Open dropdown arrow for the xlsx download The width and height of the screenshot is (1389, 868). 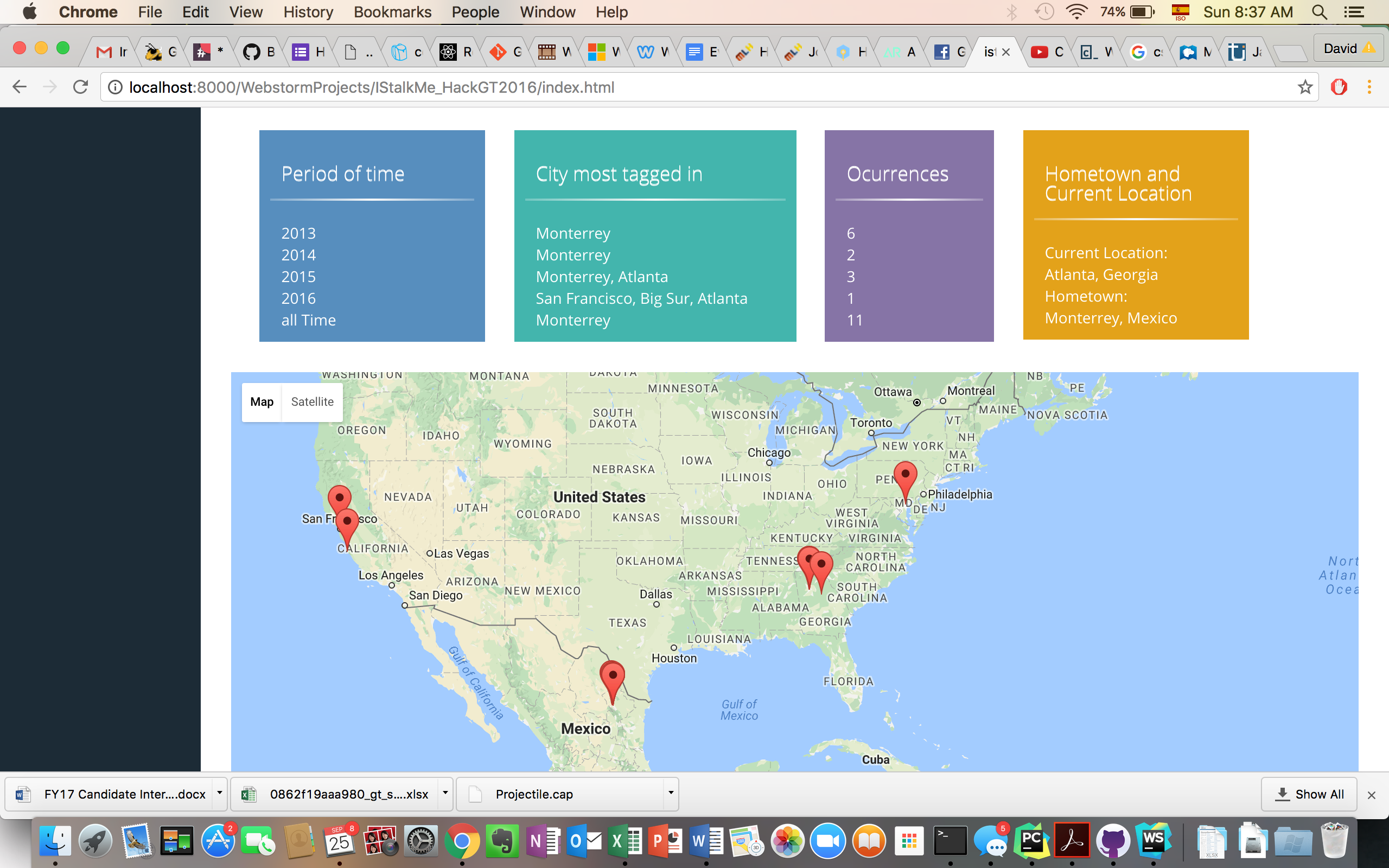tap(445, 793)
